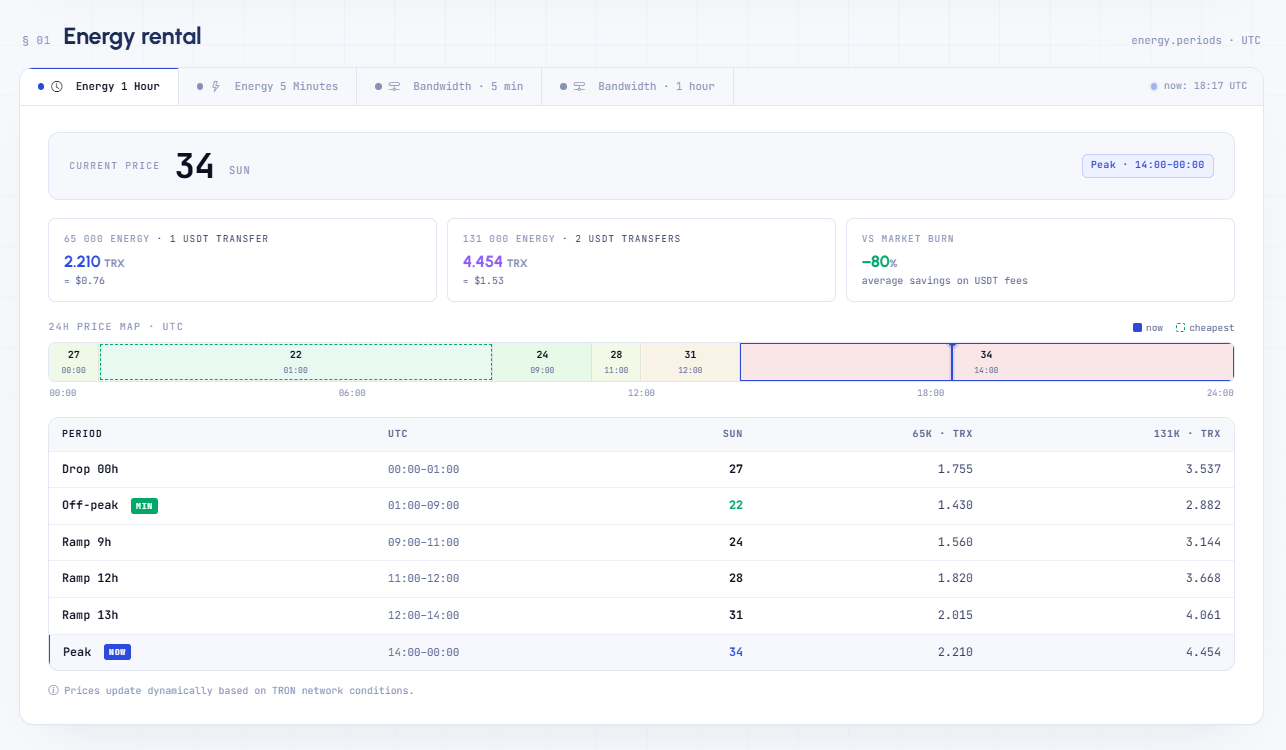Viewport: 1286px width, 750px height.
Task: Click the SUN column header
Action: tap(733, 434)
